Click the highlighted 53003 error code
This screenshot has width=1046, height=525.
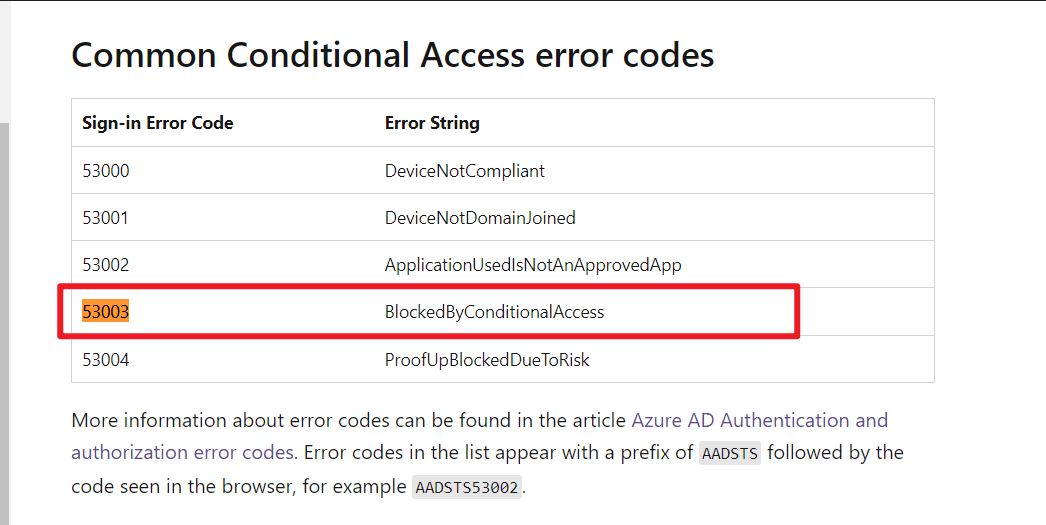[105, 312]
